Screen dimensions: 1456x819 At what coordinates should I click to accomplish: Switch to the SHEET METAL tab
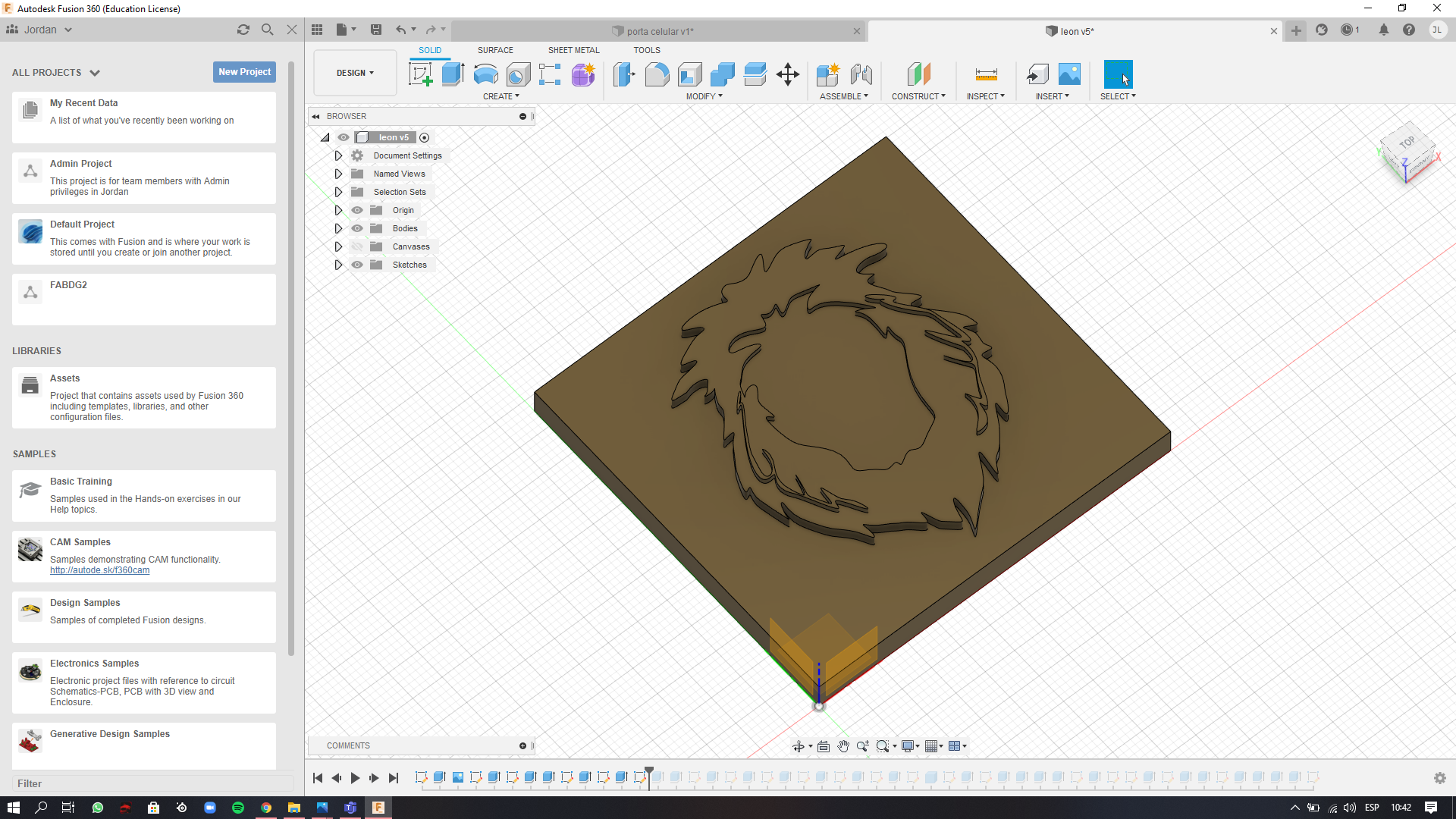tap(573, 50)
